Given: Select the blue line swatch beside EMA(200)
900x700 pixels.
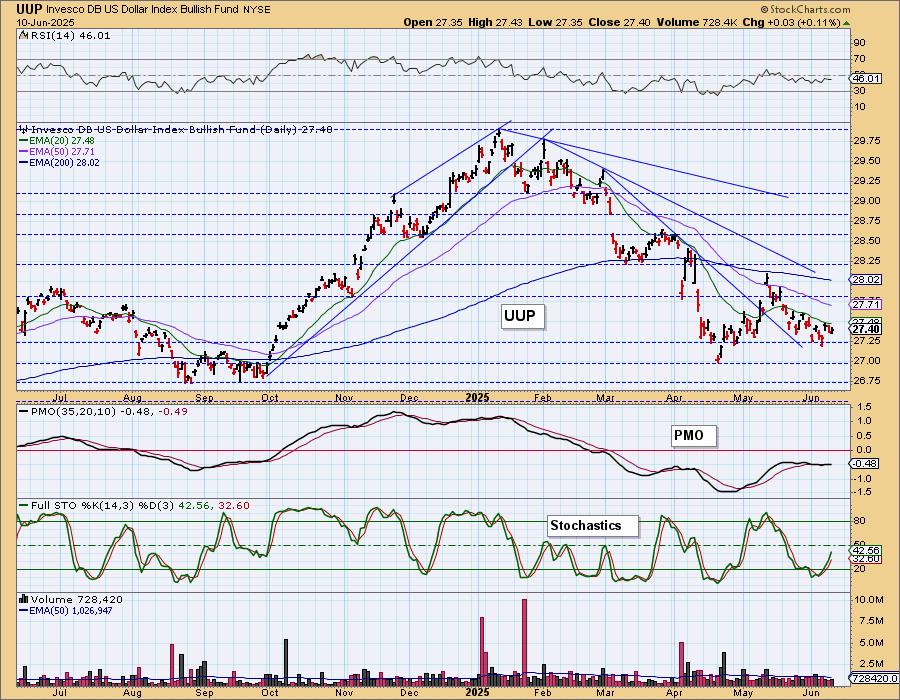Looking at the screenshot, I should [x=24, y=162].
